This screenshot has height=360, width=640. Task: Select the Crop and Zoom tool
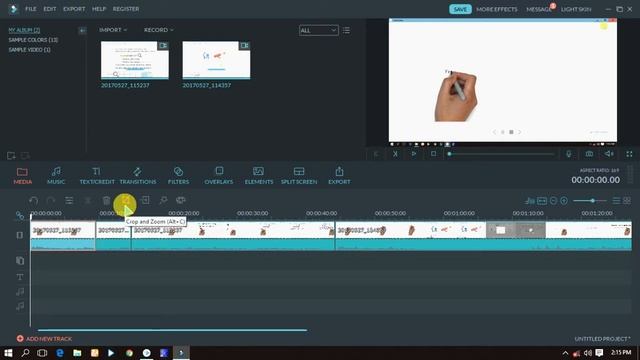(x=125, y=200)
